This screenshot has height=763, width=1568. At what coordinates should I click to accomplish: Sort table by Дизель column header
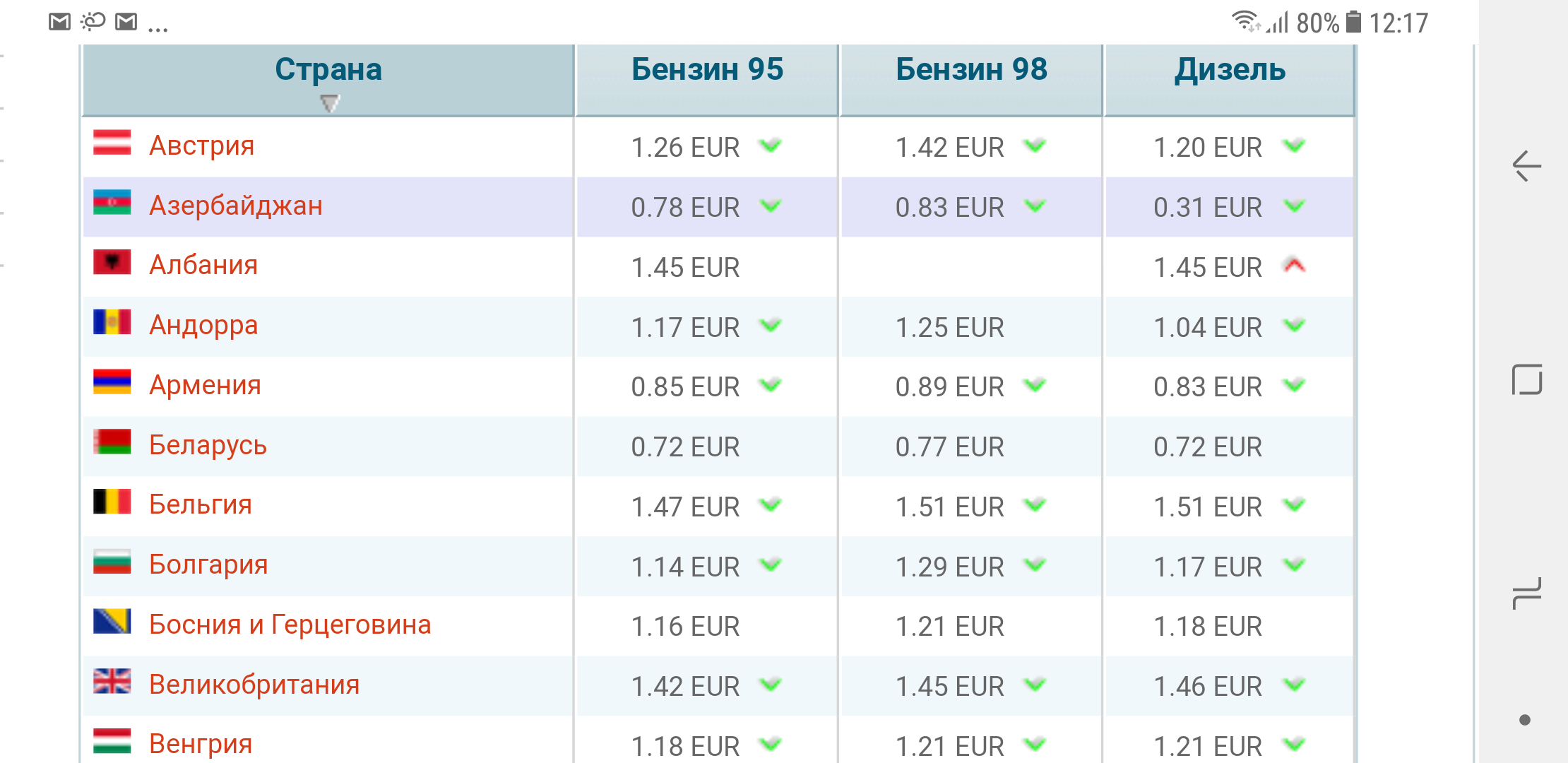(x=1230, y=70)
